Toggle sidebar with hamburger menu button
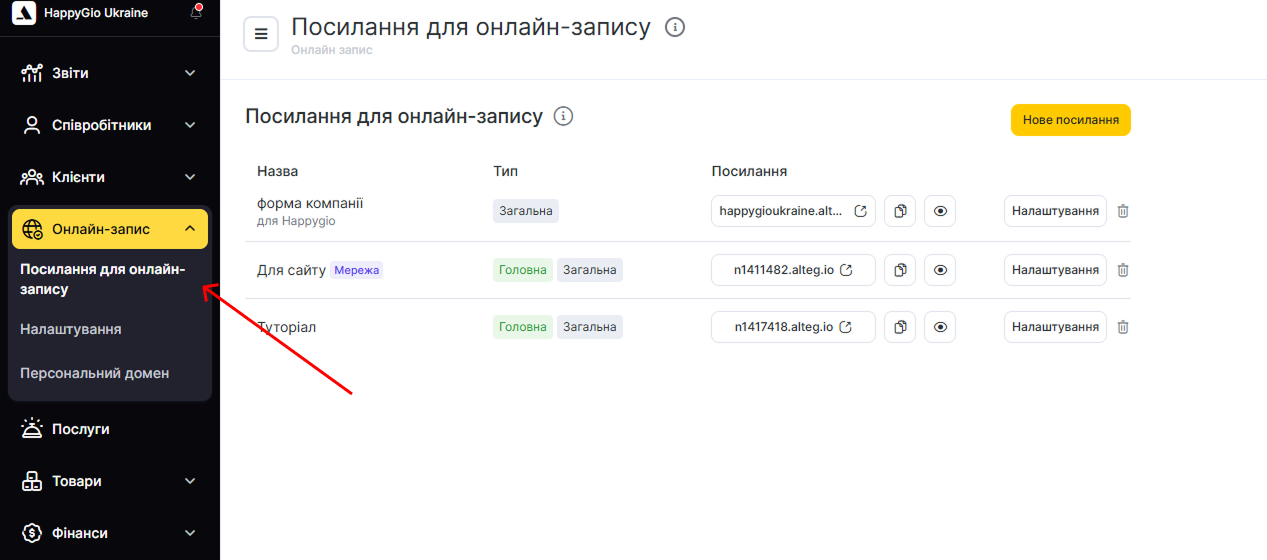This screenshot has height=560, width=1267. click(261, 35)
